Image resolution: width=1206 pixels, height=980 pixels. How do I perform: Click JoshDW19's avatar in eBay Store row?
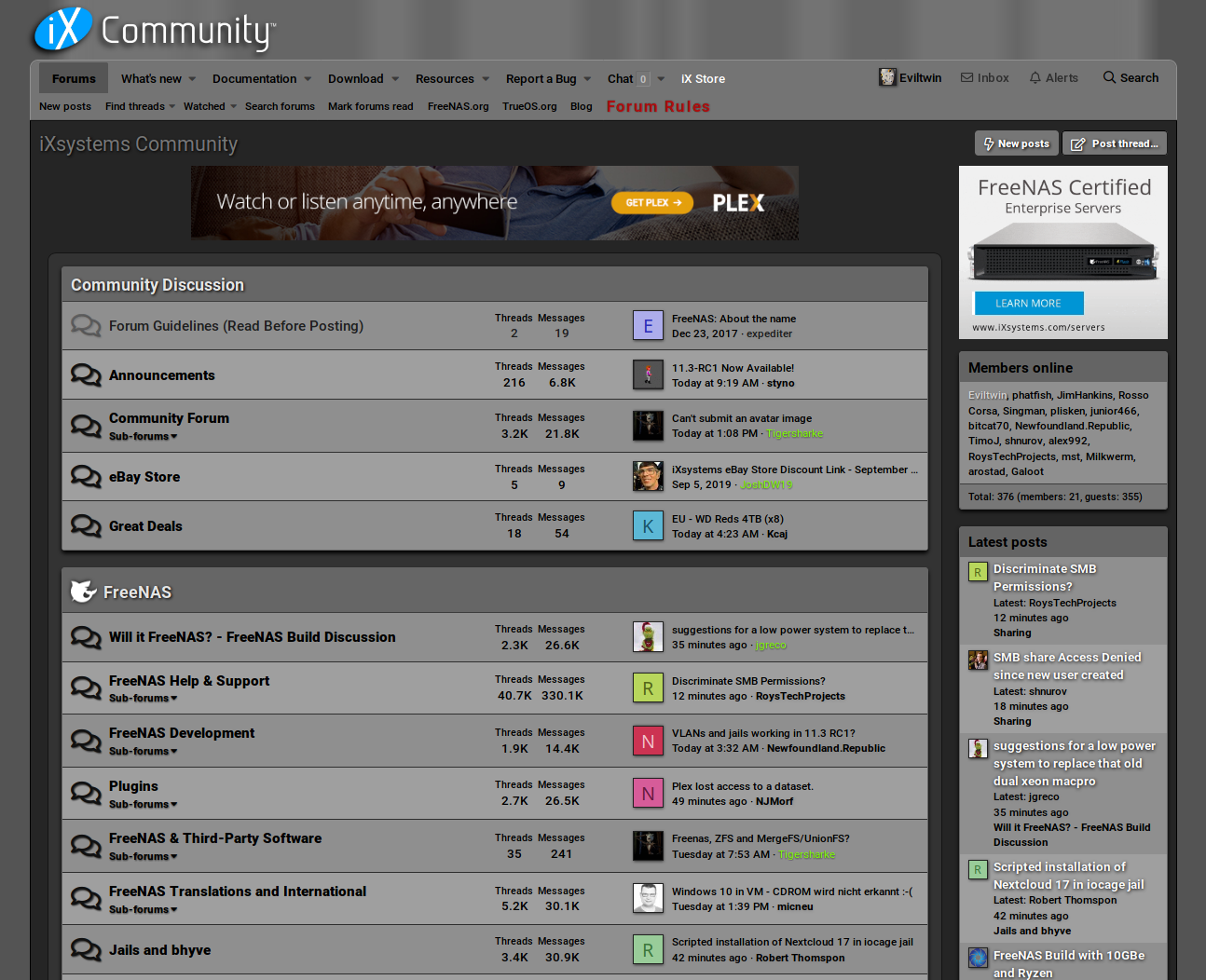[648, 477]
